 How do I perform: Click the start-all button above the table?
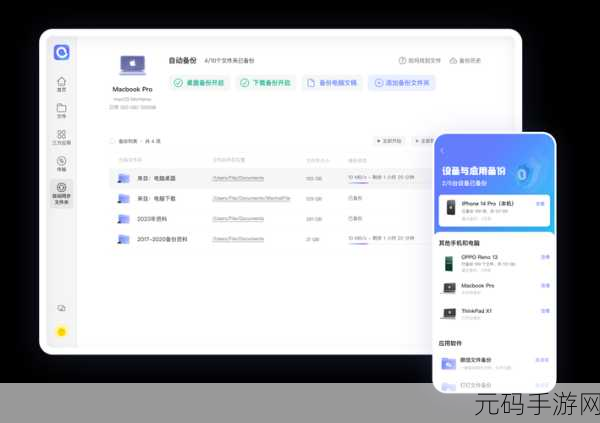pos(389,141)
